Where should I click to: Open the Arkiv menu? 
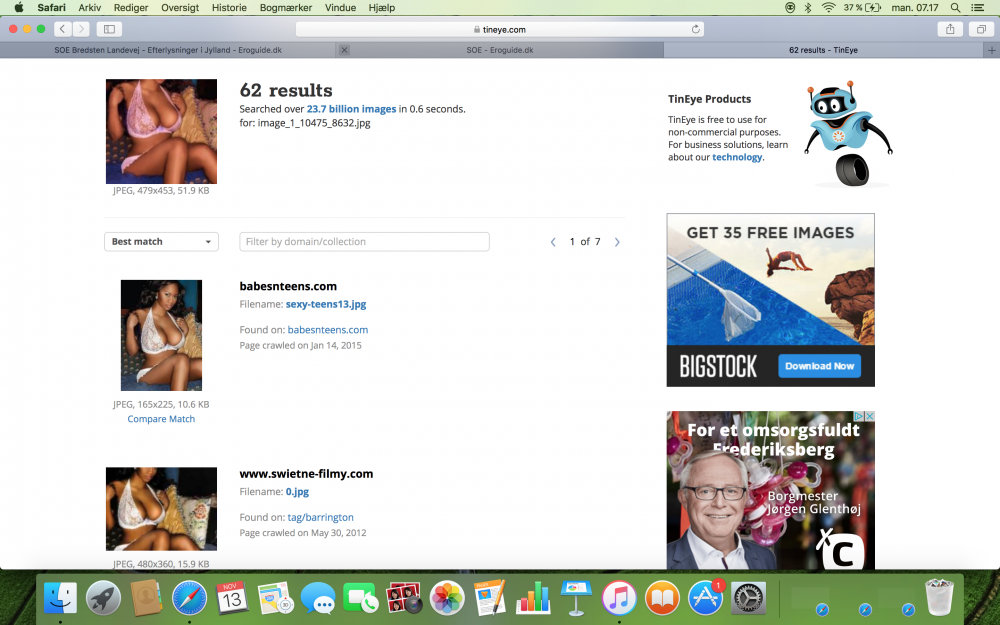click(x=89, y=8)
